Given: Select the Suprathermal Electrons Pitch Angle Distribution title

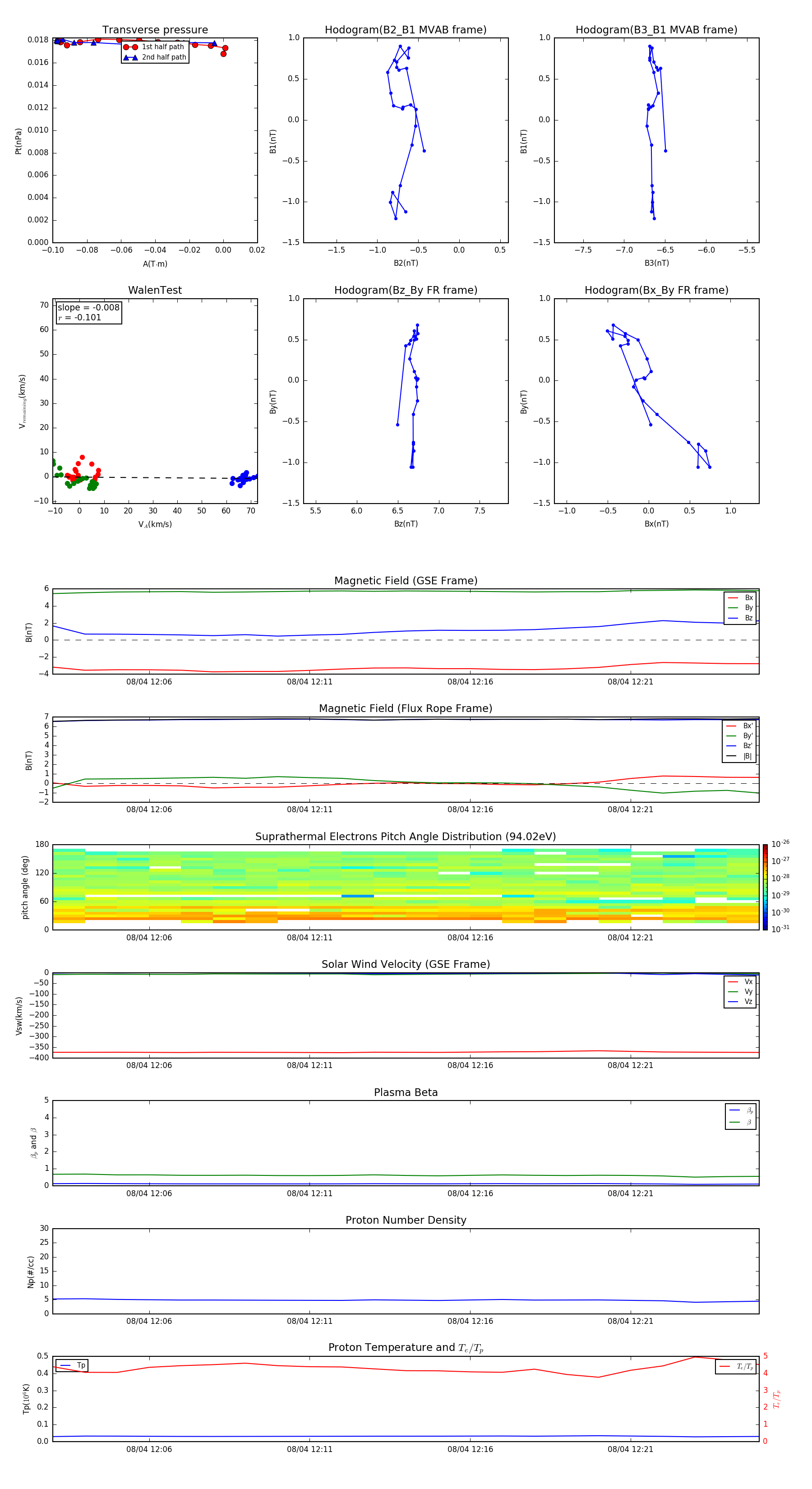Looking at the screenshot, I should click(406, 837).
